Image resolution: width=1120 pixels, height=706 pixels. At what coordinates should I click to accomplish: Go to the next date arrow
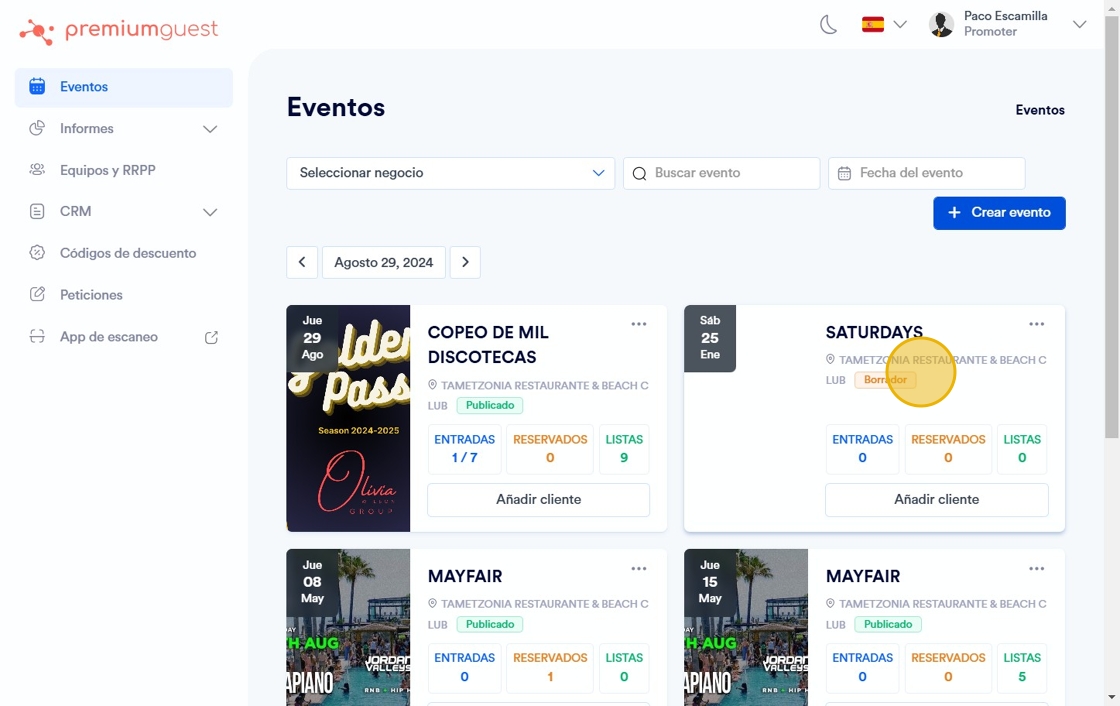coord(465,262)
